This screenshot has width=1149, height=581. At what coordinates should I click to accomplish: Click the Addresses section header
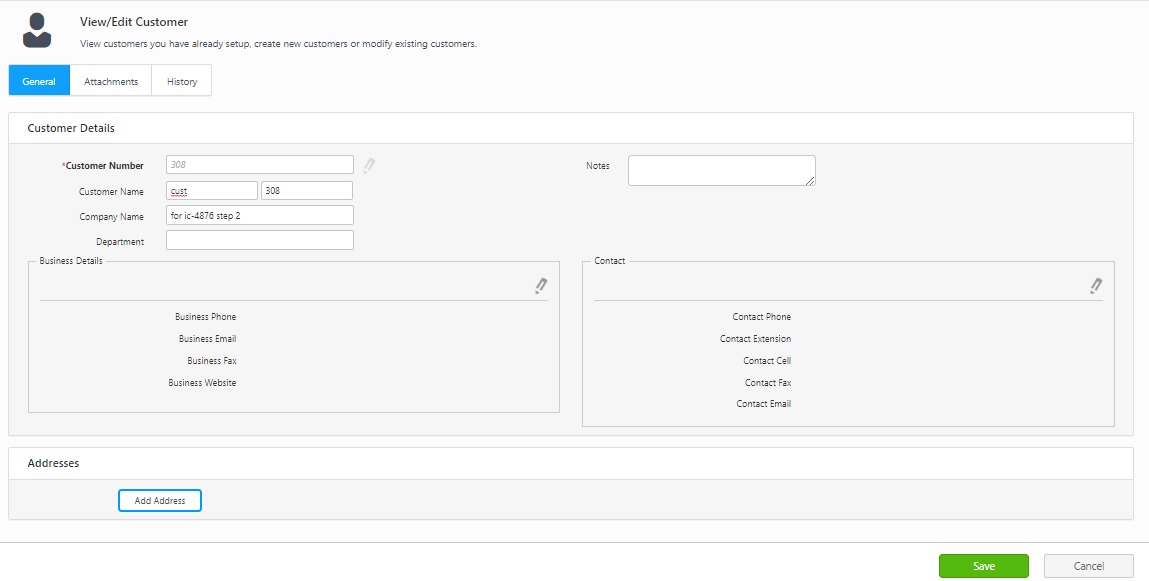[53, 463]
